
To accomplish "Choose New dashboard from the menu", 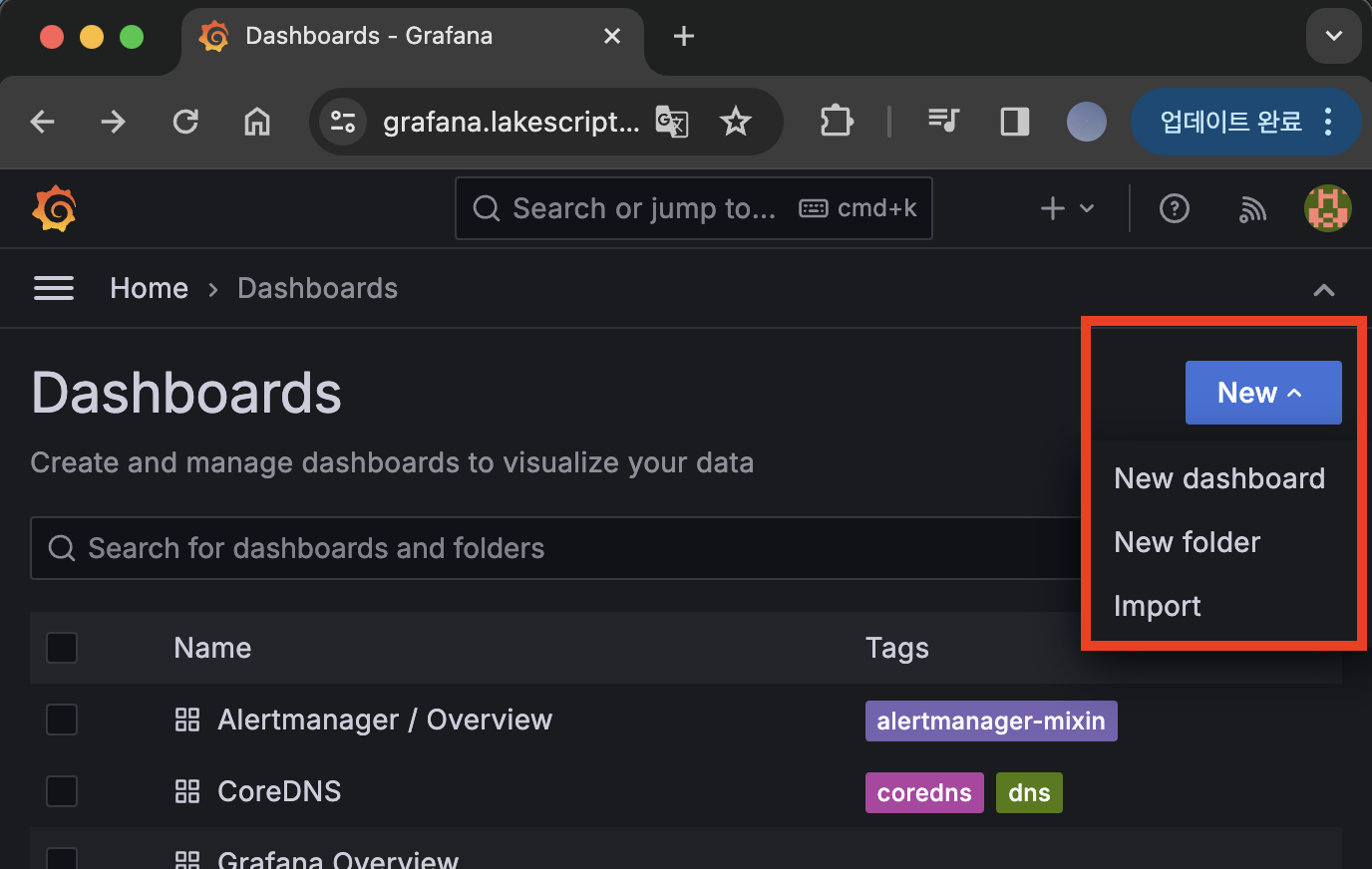I will (x=1219, y=478).
